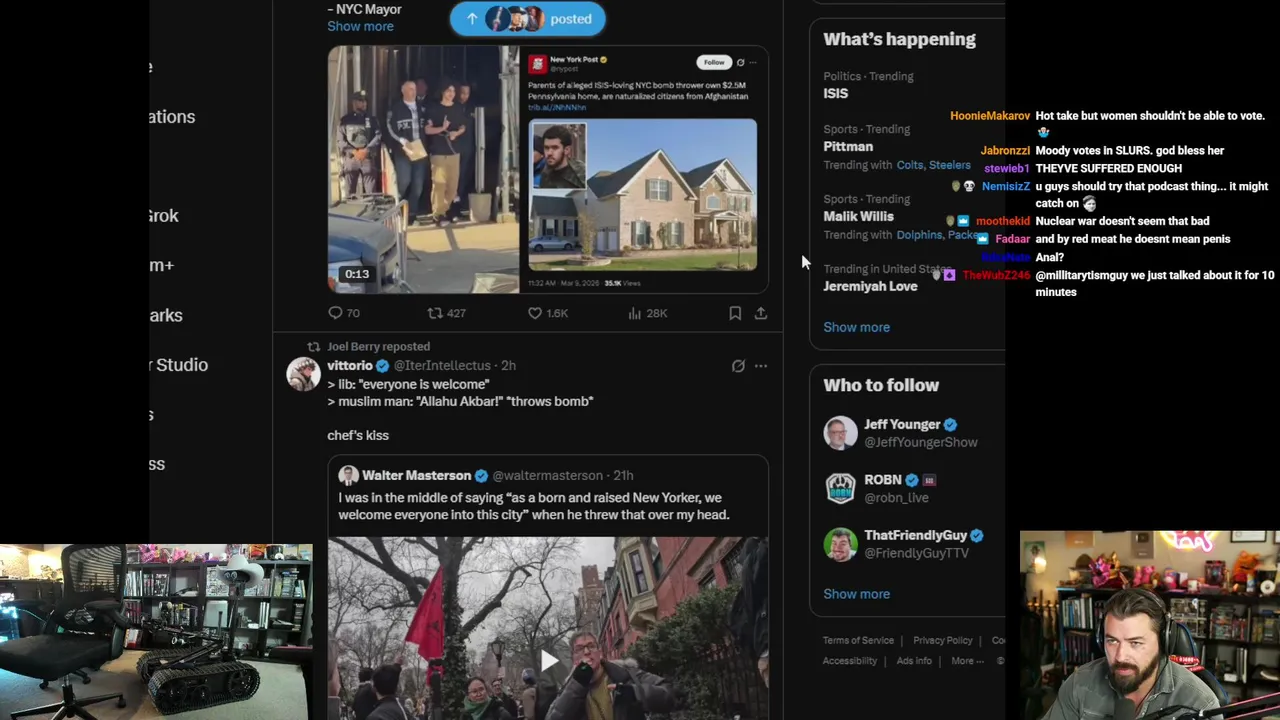Screen dimensions: 1280x720
Task: Like the tweet with 1.6K likes
Action: pos(548,313)
